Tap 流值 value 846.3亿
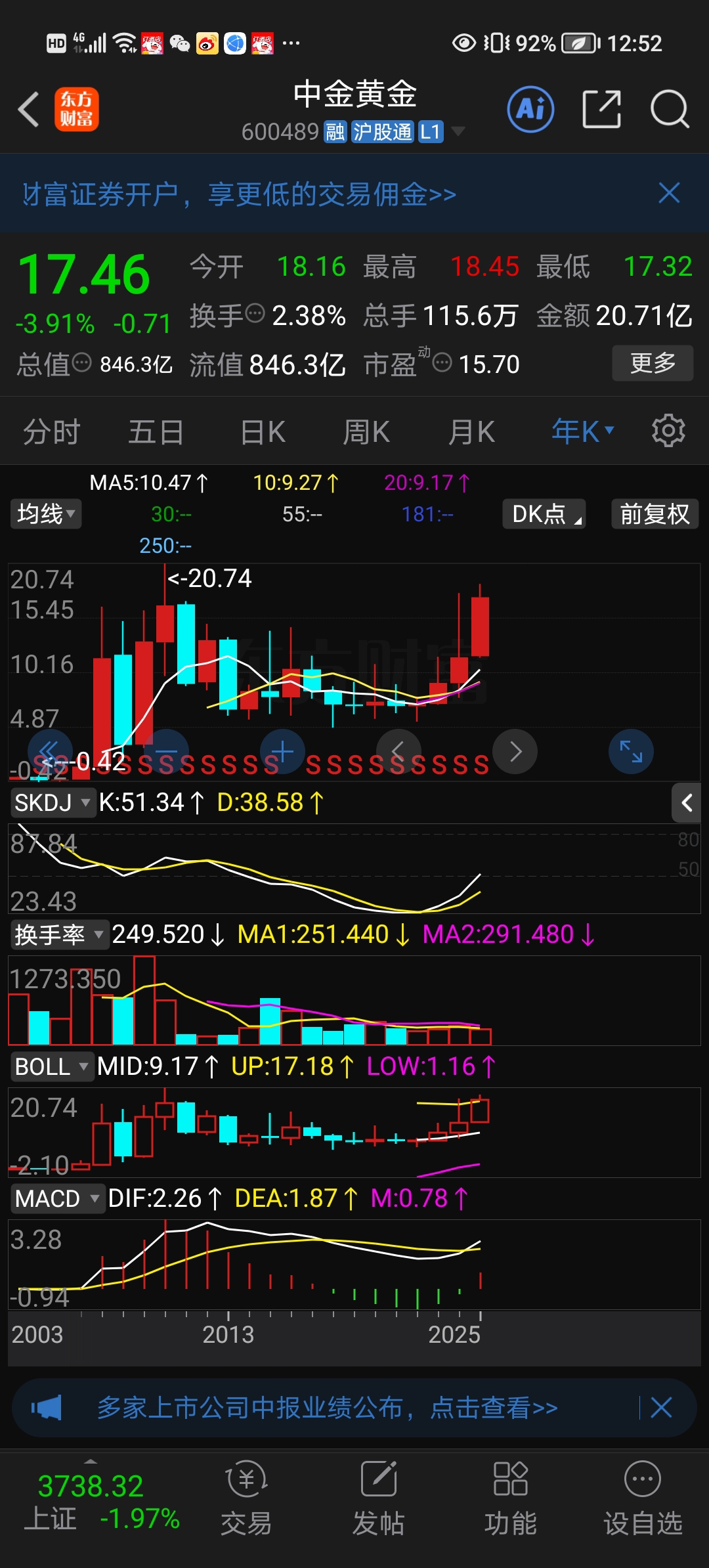The height and width of the screenshot is (1568, 709). (x=297, y=364)
